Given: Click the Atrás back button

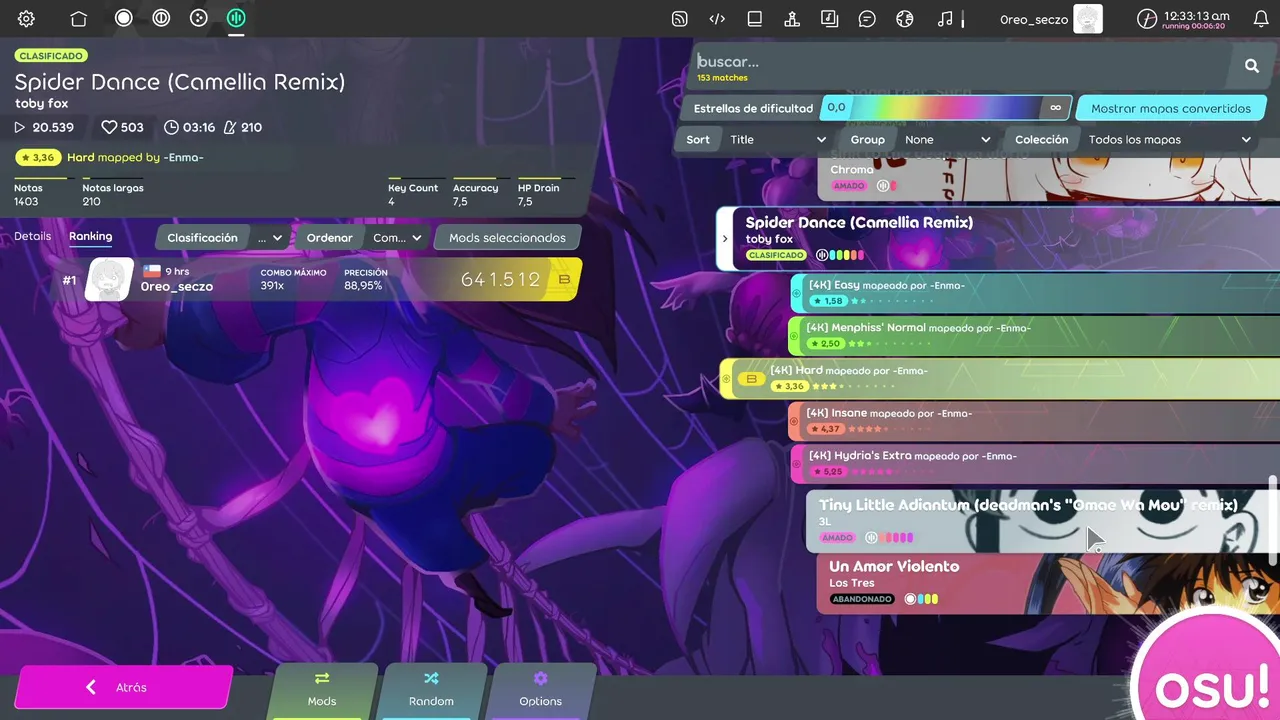Looking at the screenshot, I should [x=123, y=687].
